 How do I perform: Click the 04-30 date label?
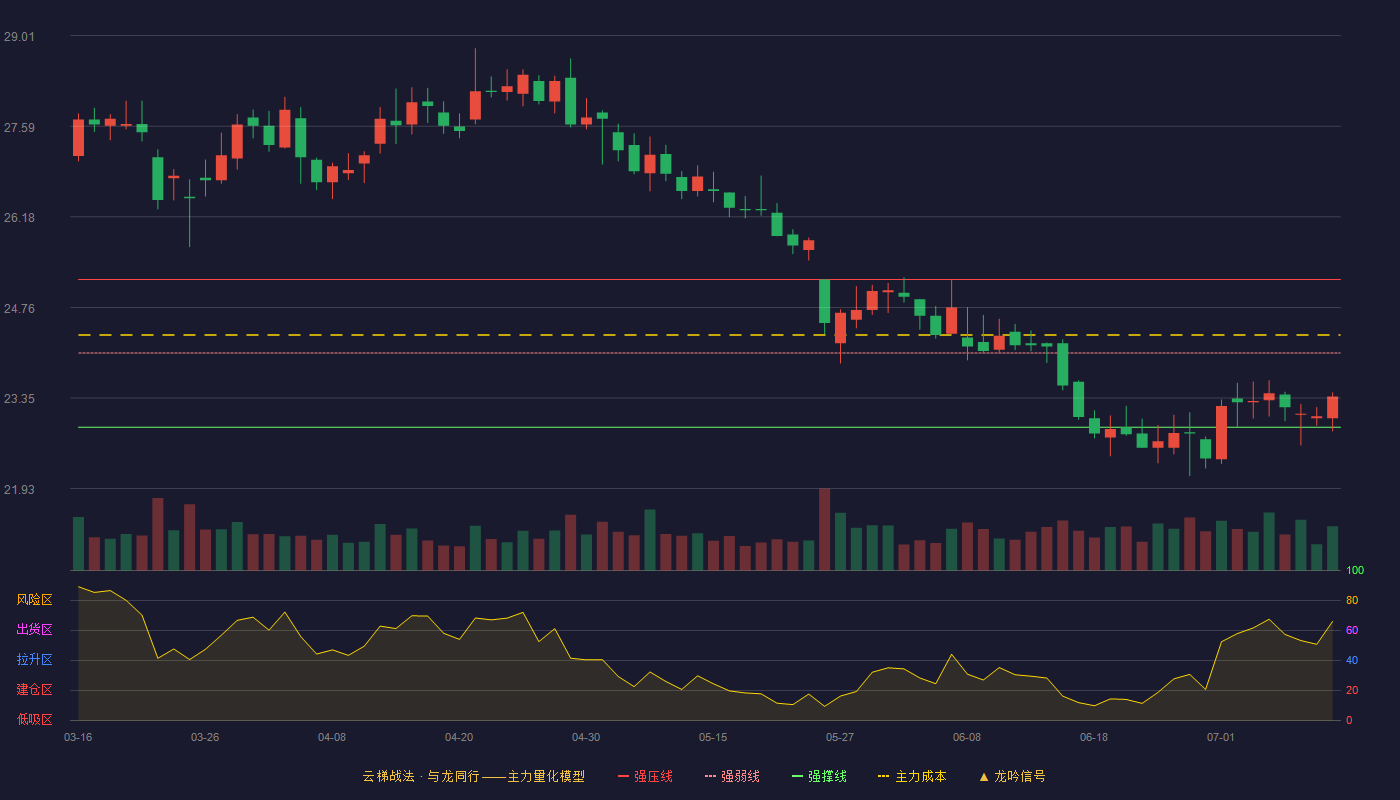[586, 737]
